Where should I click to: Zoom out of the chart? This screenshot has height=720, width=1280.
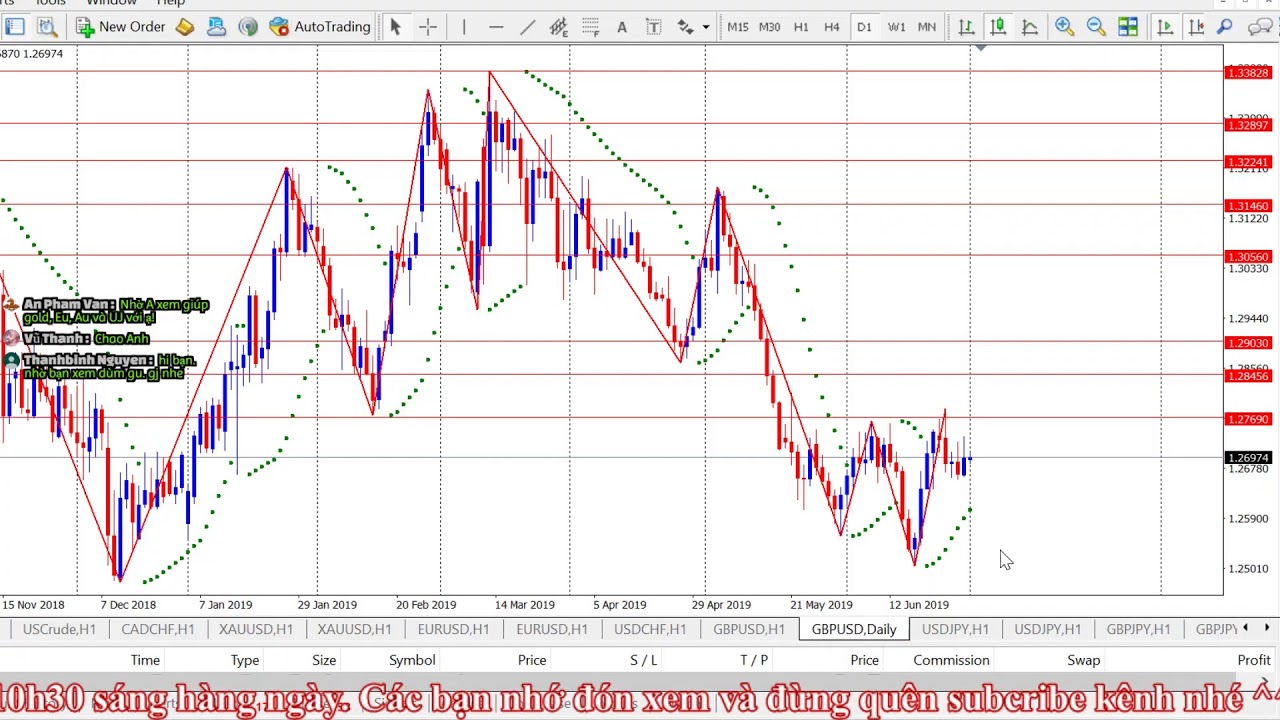click(x=1096, y=27)
